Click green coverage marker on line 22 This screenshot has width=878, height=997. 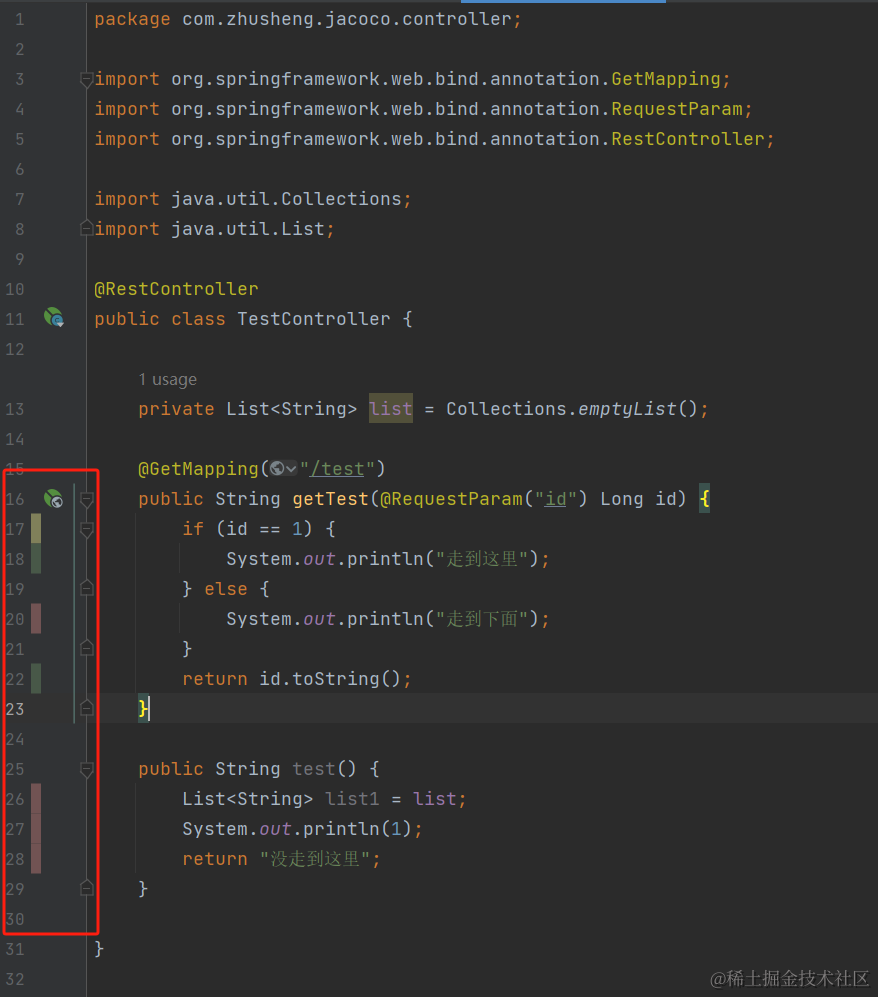[36, 678]
